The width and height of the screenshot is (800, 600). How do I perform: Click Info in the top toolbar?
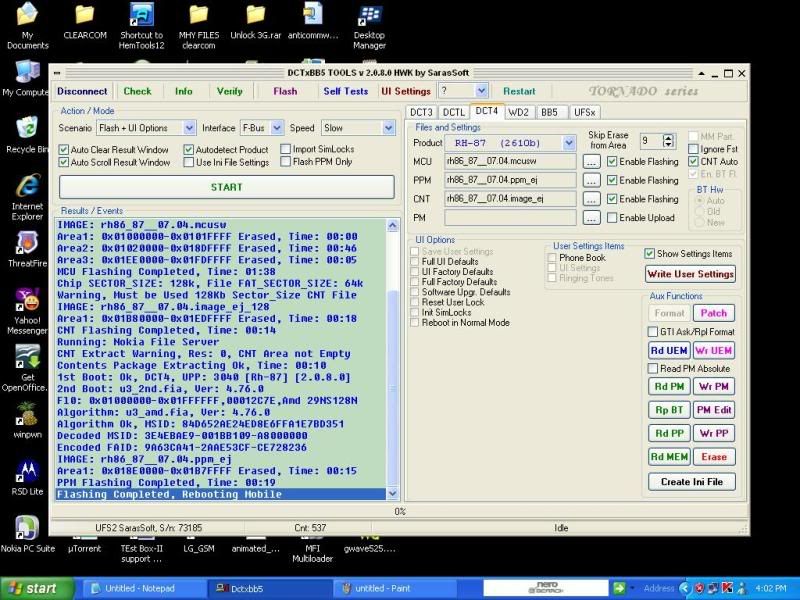[184, 91]
